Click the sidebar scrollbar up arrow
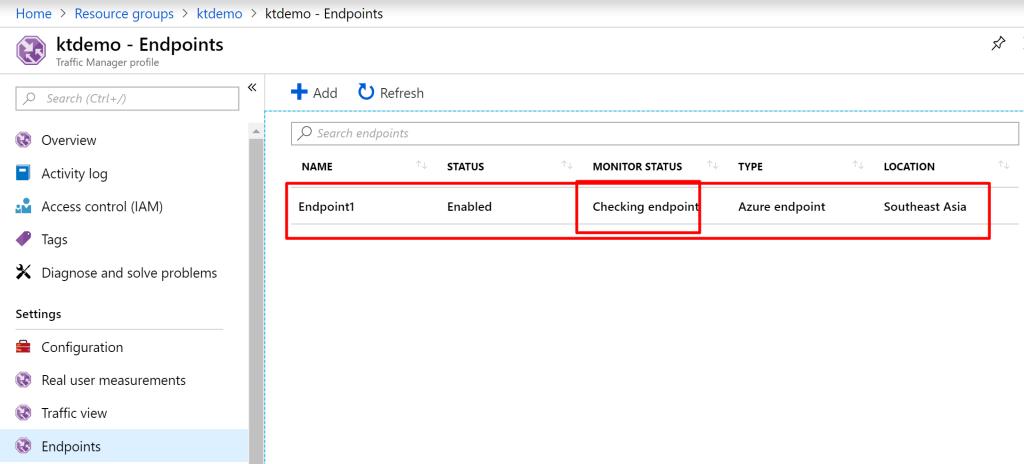 coord(256,131)
